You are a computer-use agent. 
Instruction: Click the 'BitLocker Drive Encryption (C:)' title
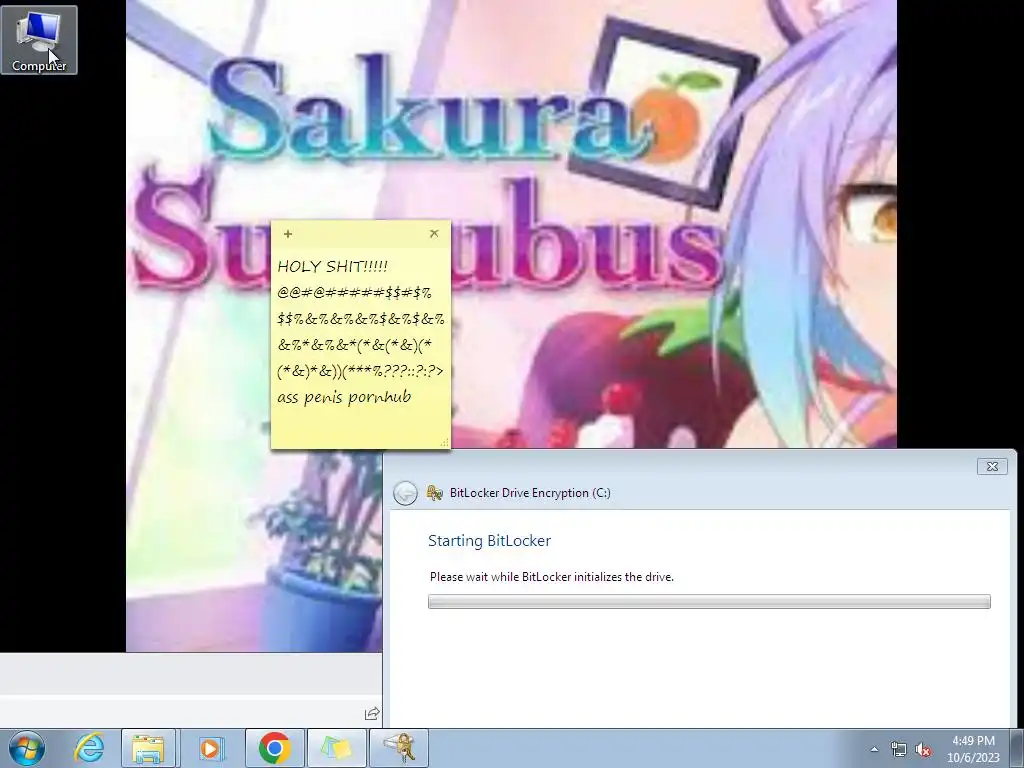(530, 493)
